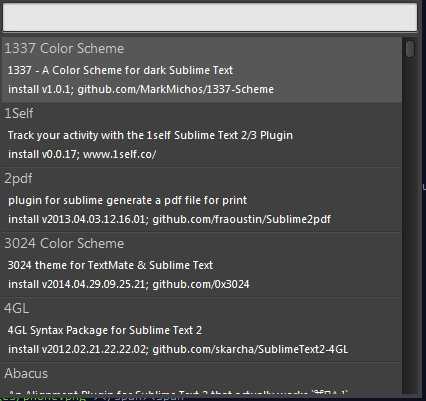Click the github.com/skarcha/SublimeText2-4GL install line

[x=178, y=349]
